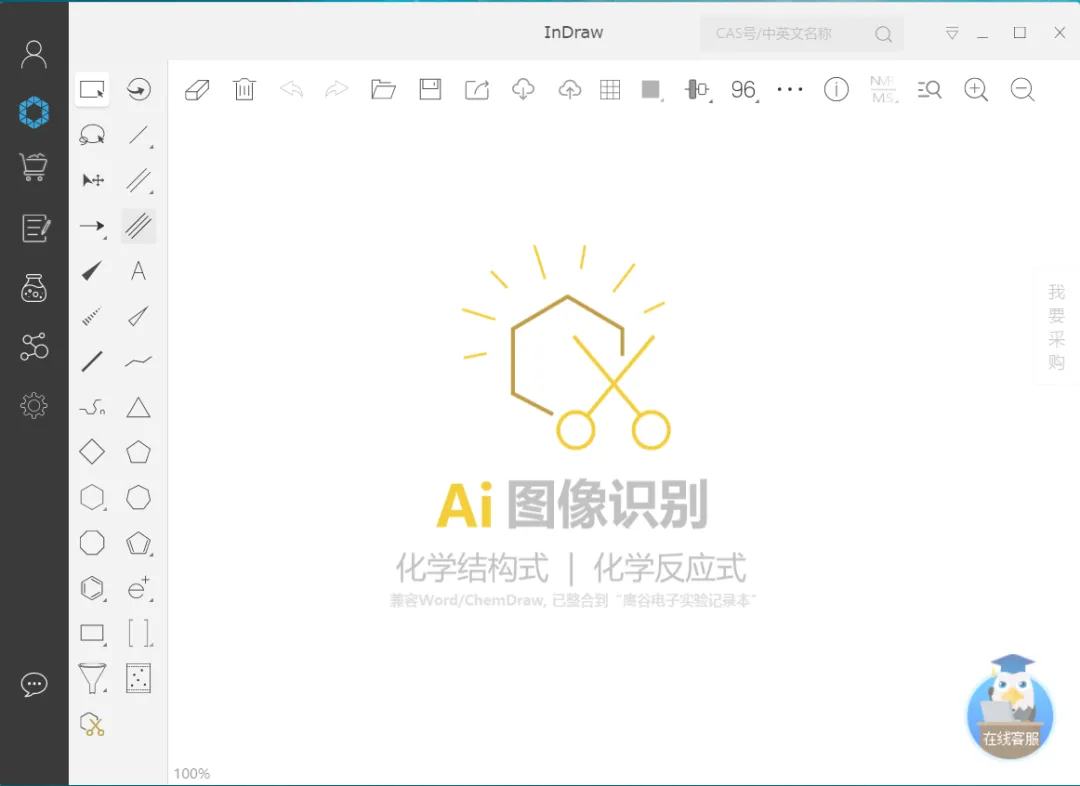Open the molecule network module
Viewport: 1080px width, 786px height.
click(x=34, y=347)
